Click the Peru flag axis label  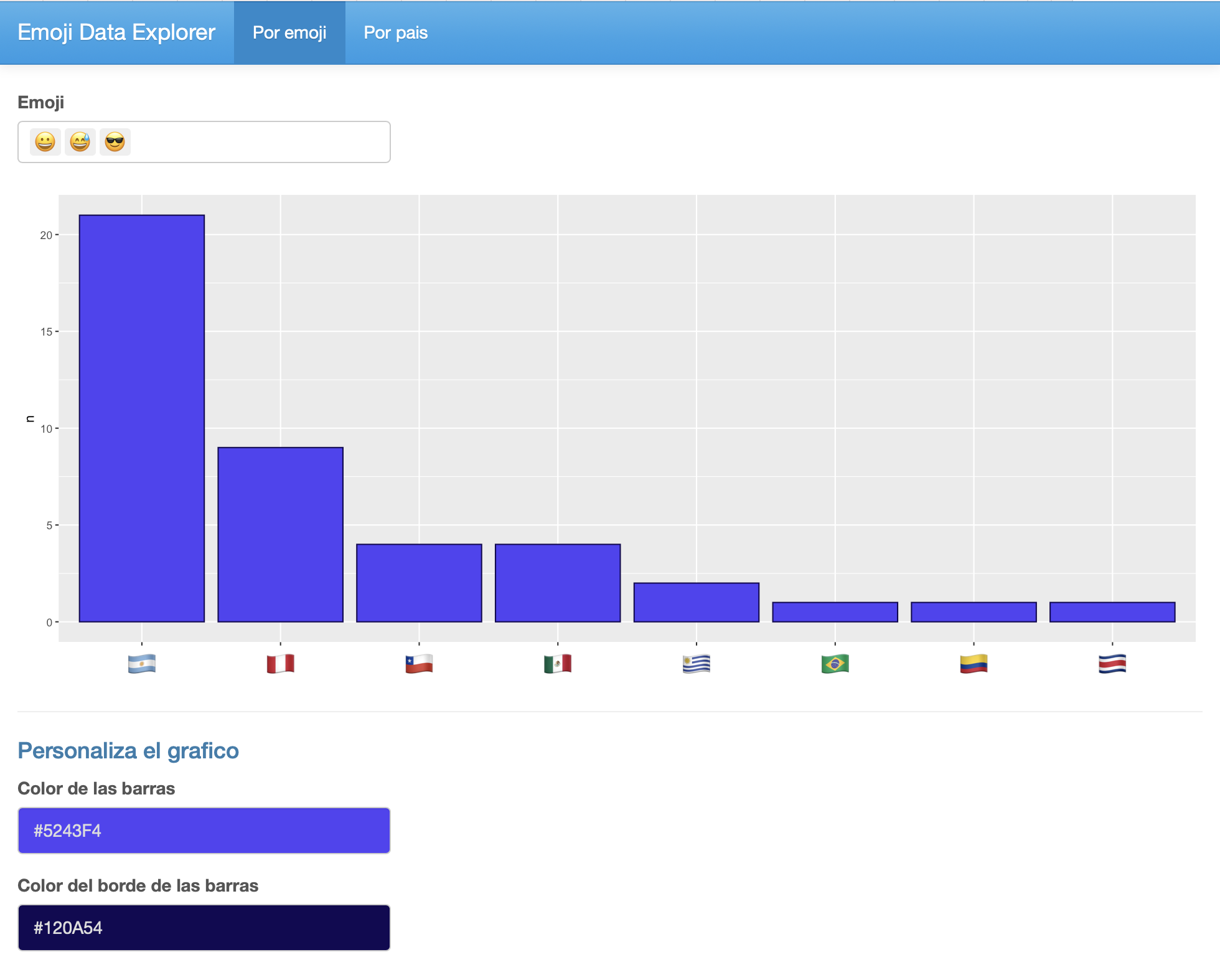coord(280,664)
